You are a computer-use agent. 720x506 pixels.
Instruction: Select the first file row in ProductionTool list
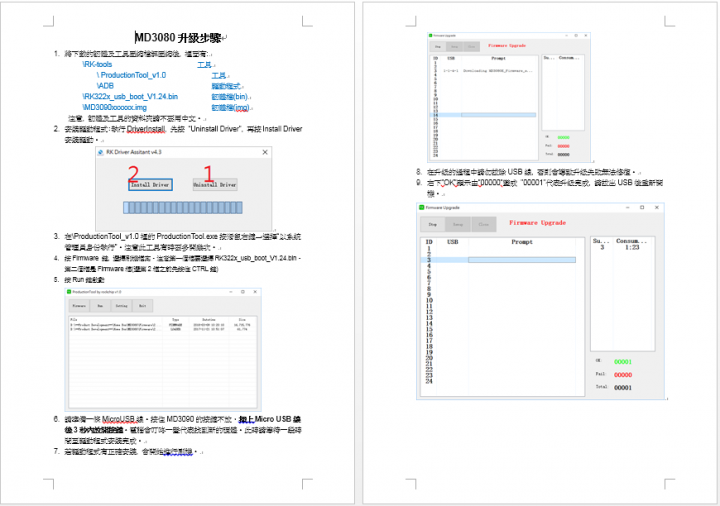pyautogui.click(x=163, y=325)
